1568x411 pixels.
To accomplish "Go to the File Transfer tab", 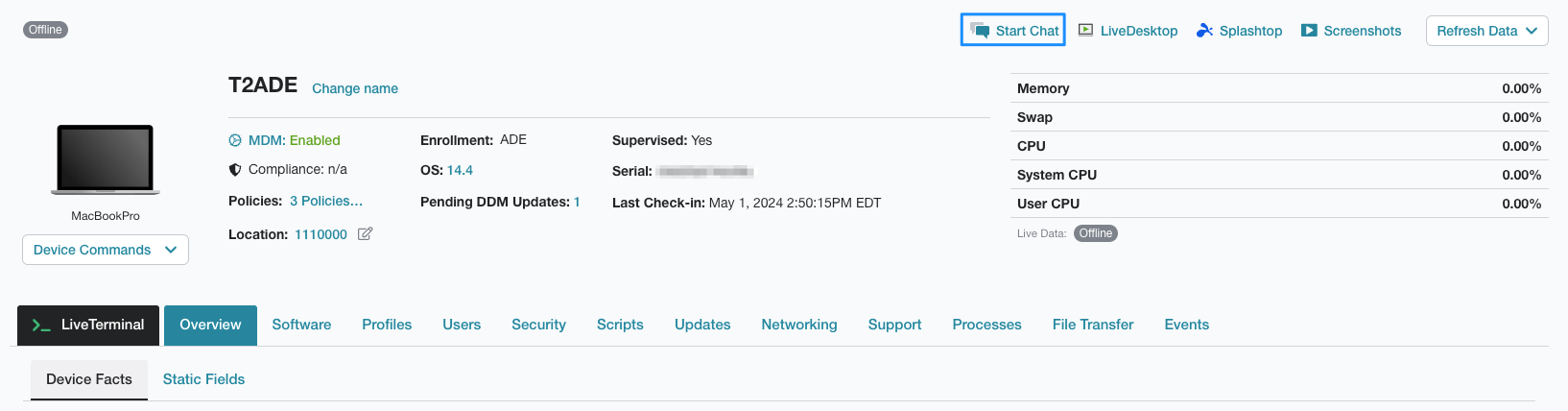I will click(1093, 325).
